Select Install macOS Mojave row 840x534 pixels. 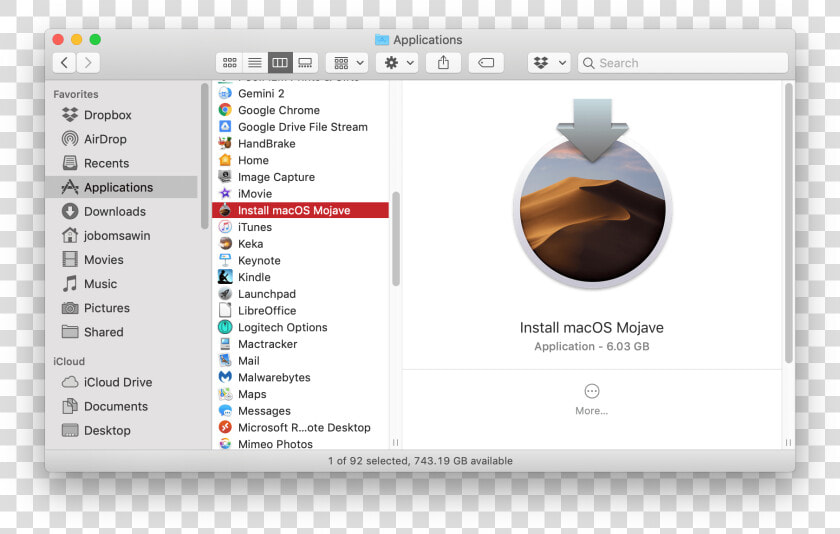(301, 210)
